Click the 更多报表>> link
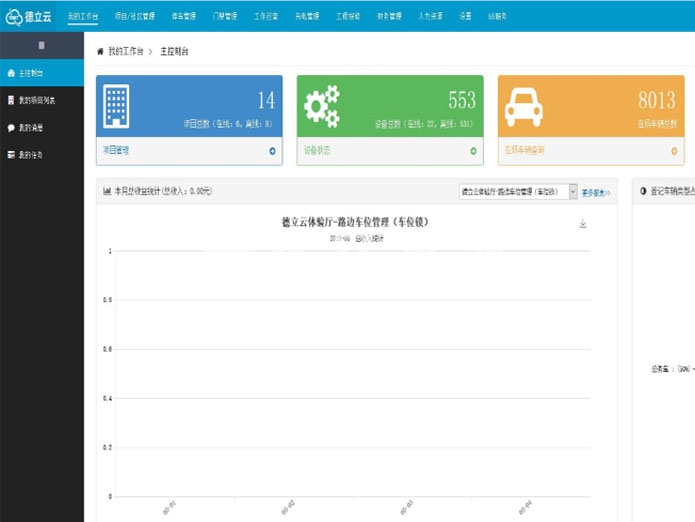This screenshot has width=695, height=522. point(596,193)
